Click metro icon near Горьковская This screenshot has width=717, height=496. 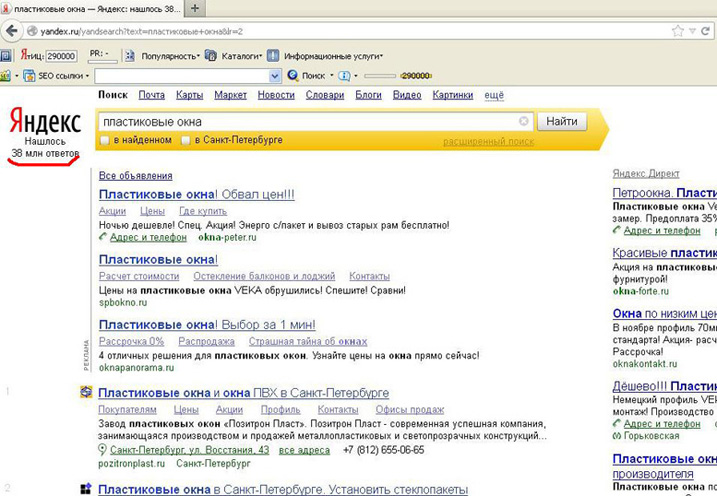point(617,436)
